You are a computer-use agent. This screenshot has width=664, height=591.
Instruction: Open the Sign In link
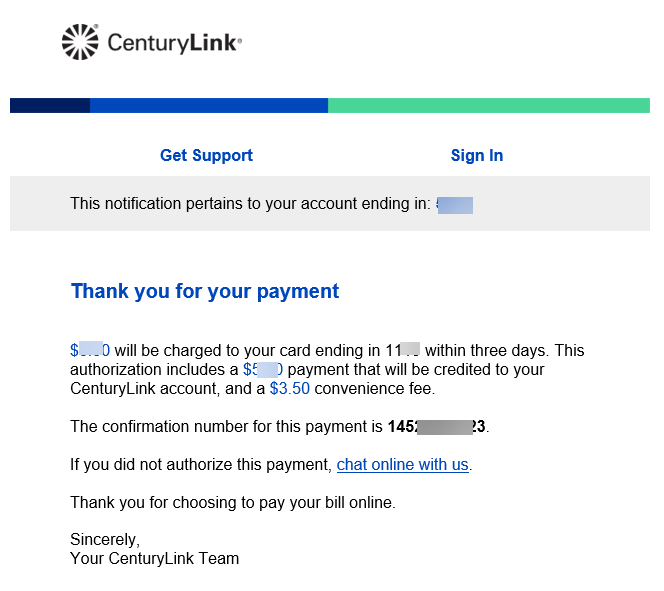coord(477,156)
